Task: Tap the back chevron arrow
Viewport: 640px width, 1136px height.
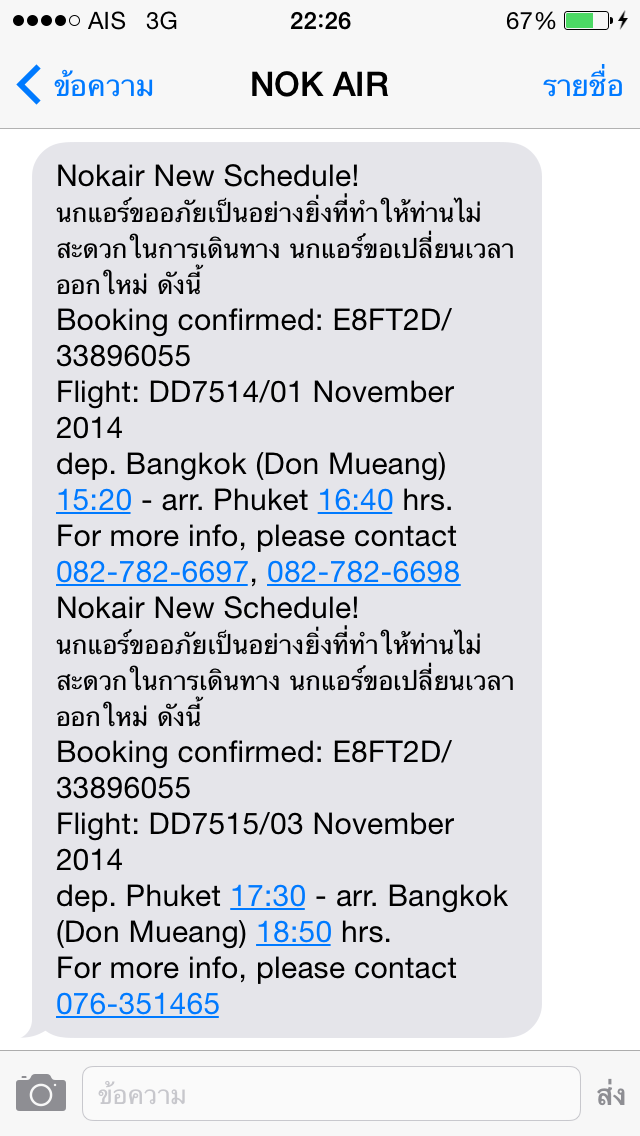Action: pyautogui.click(x=29, y=85)
